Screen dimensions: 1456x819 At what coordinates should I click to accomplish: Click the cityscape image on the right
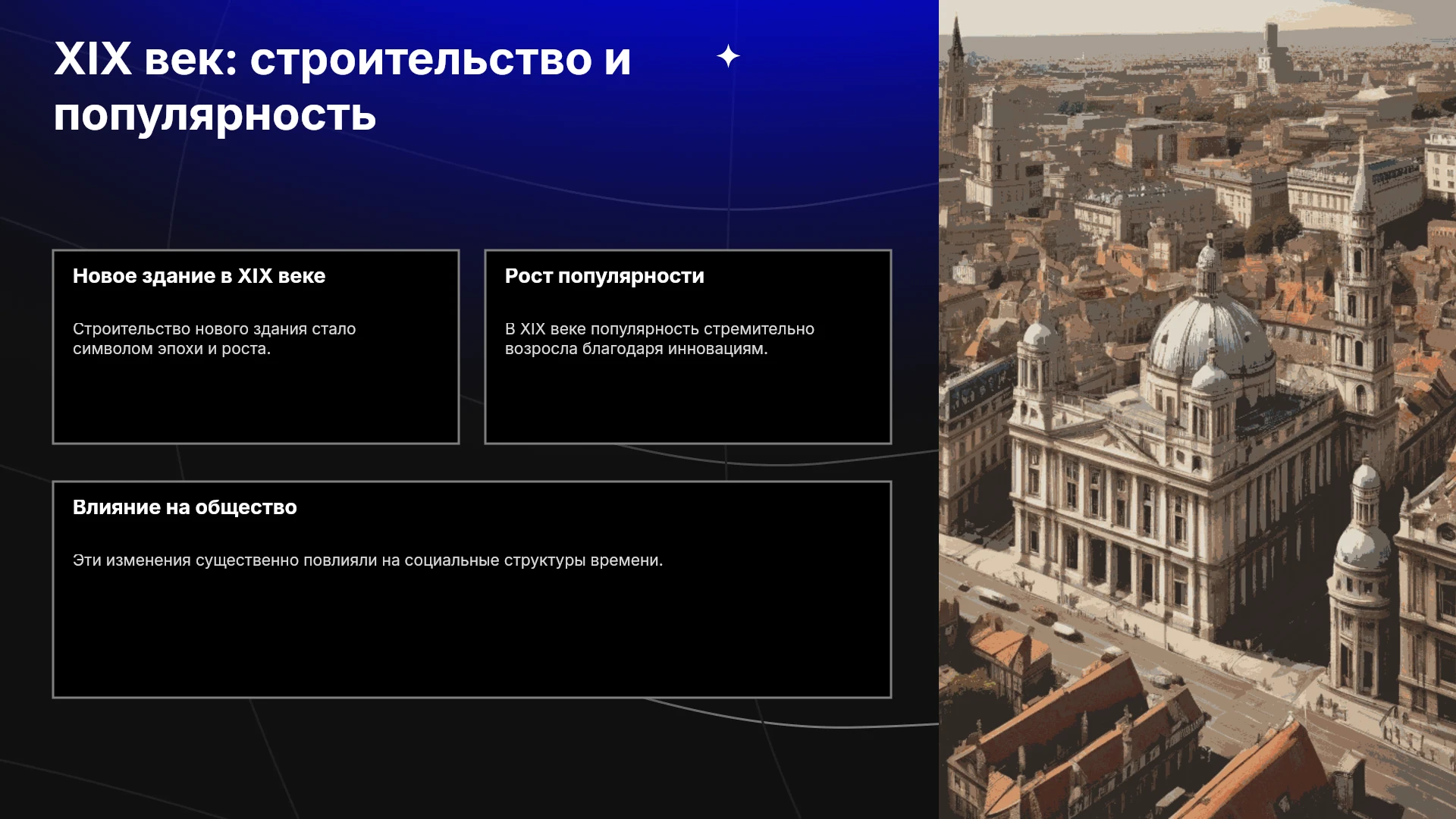pyautogui.click(x=1197, y=409)
